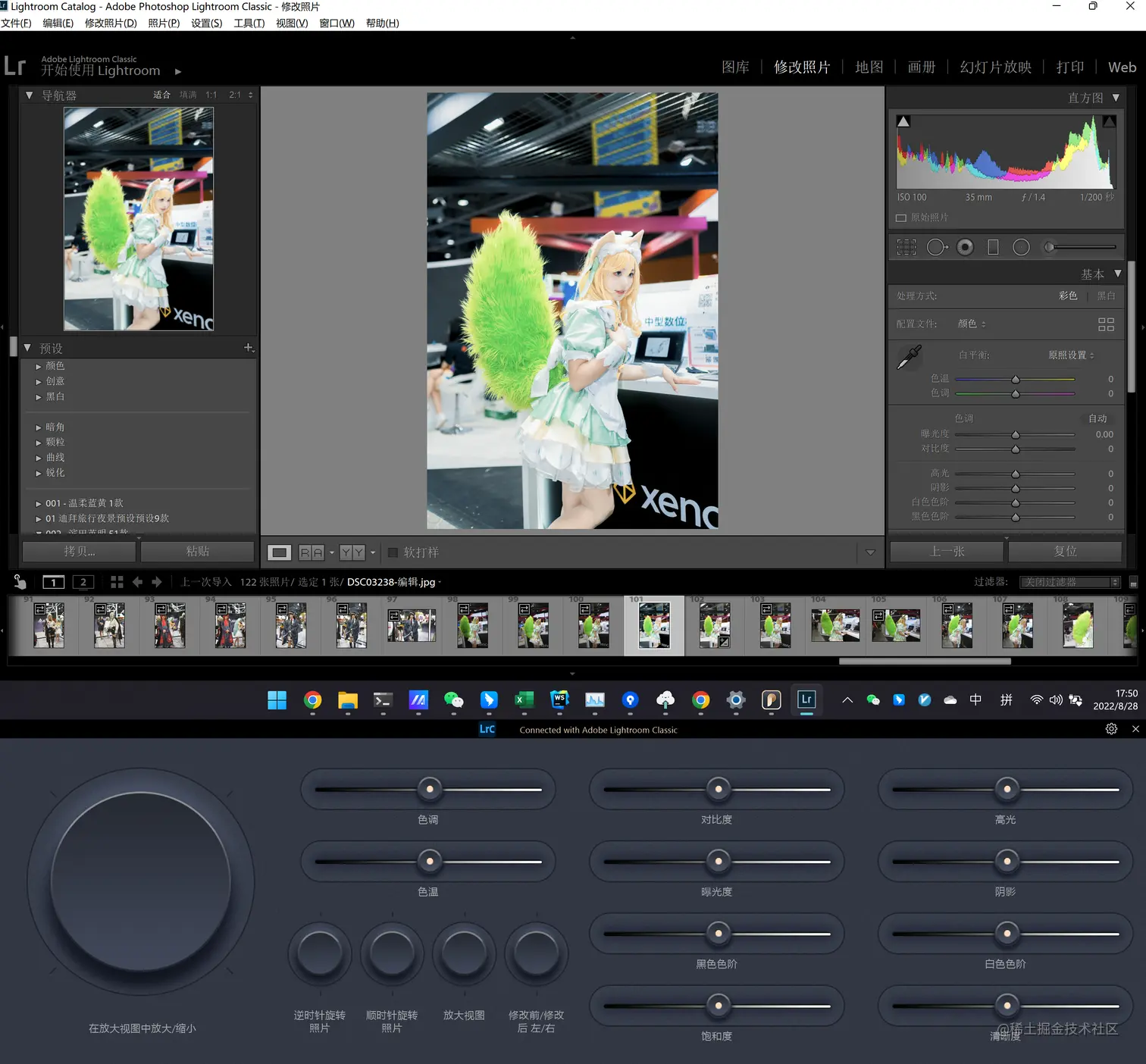1146x1064 pixels.
Task: Enable the 软打样 soft proofing checkbox
Action: (x=393, y=552)
